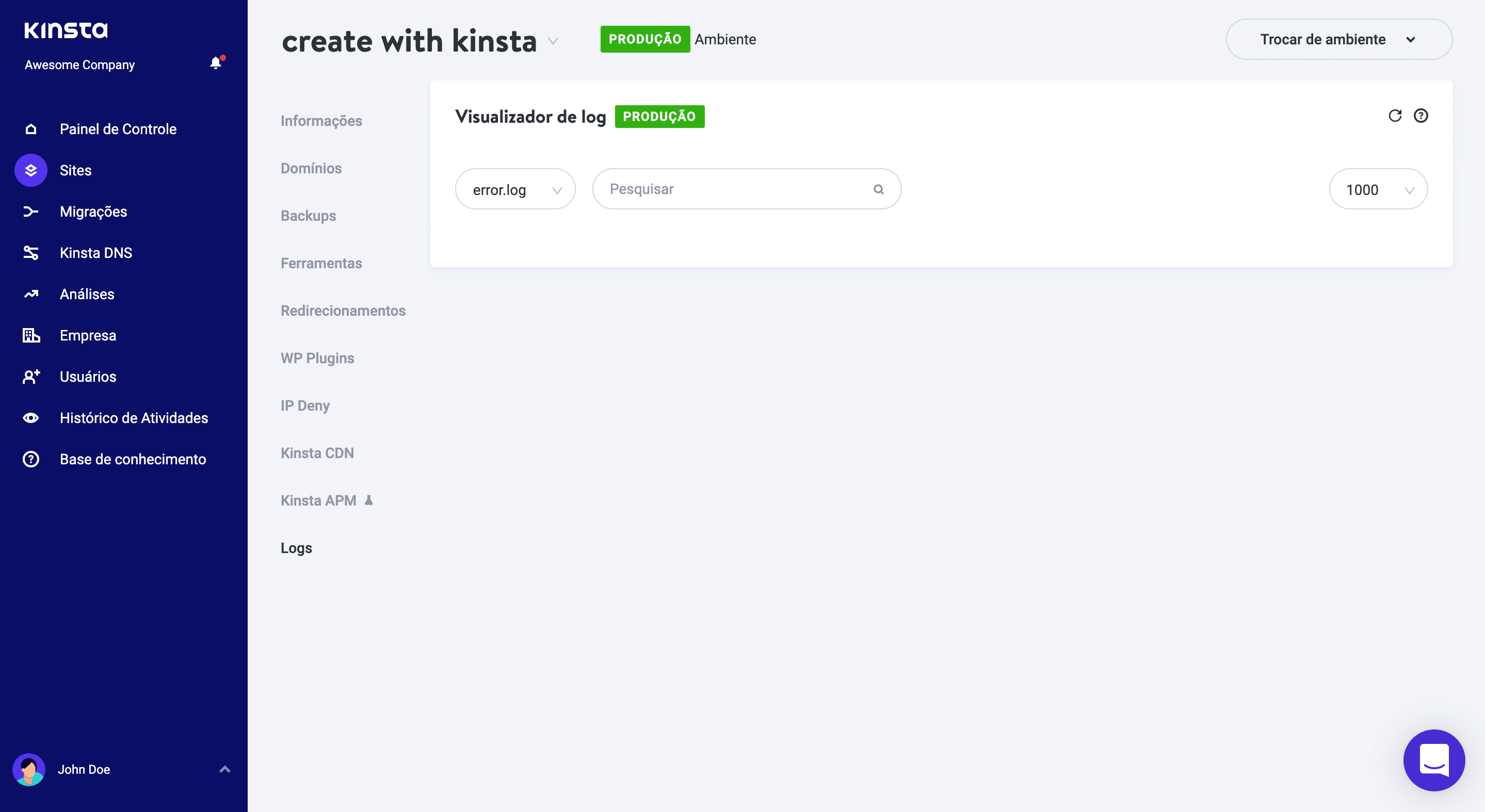Click the Kinsta logo
Image resolution: width=1485 pixels, height=812 pixels.
(66, 30)
